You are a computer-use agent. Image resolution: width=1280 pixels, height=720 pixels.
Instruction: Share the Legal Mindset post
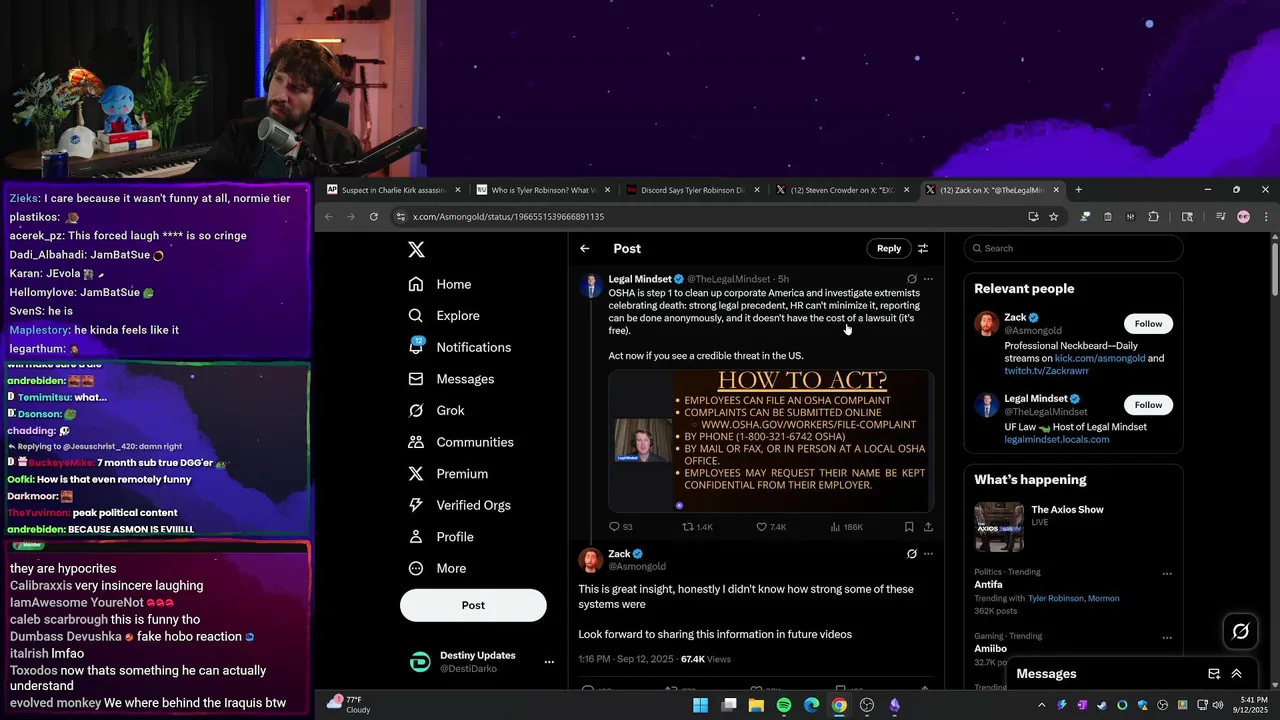(928, 527)
